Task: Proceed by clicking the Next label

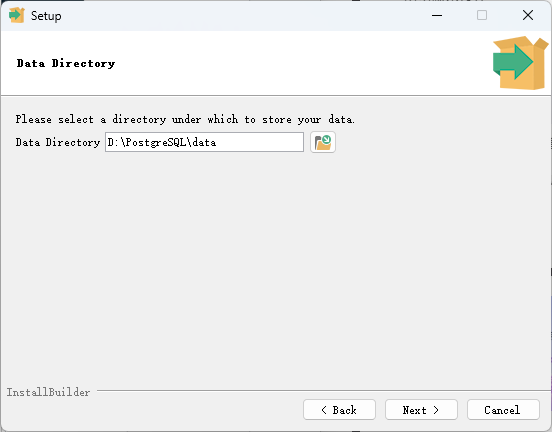Action: click(414, 410)
